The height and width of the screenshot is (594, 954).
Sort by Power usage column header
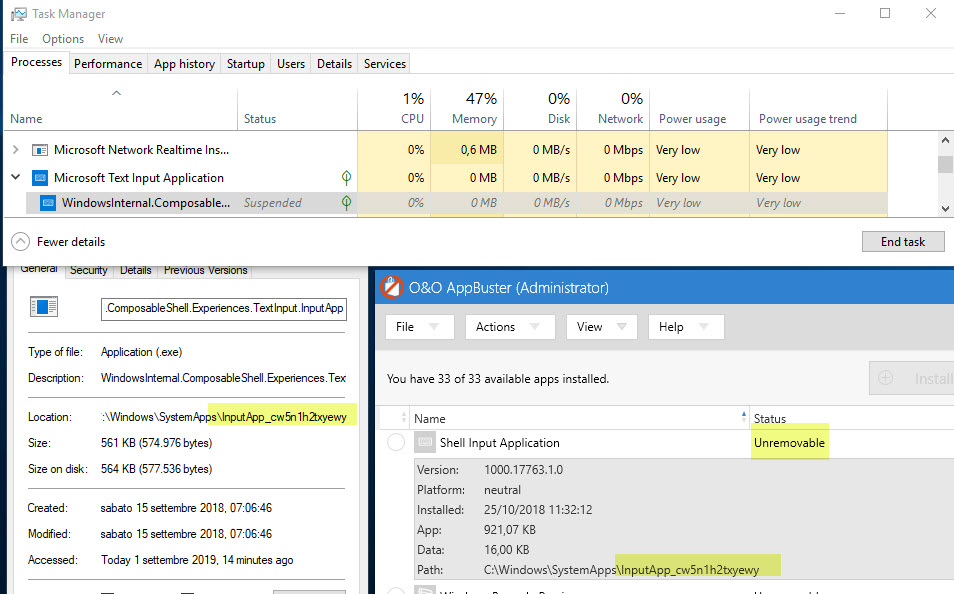tap(700, 109)
